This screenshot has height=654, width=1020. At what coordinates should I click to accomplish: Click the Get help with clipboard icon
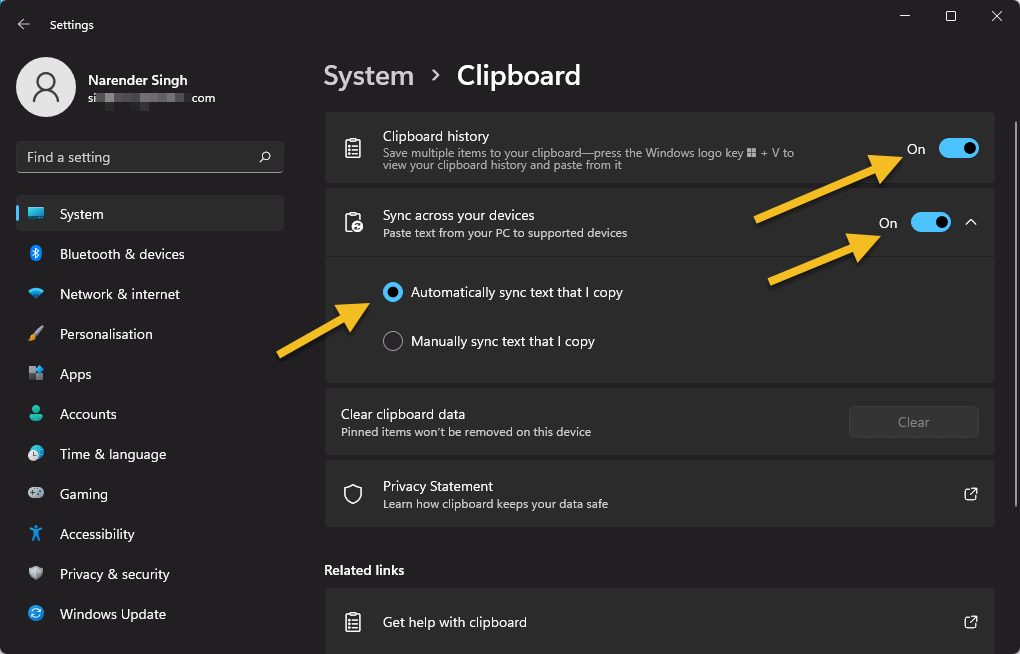pos(353,622)
